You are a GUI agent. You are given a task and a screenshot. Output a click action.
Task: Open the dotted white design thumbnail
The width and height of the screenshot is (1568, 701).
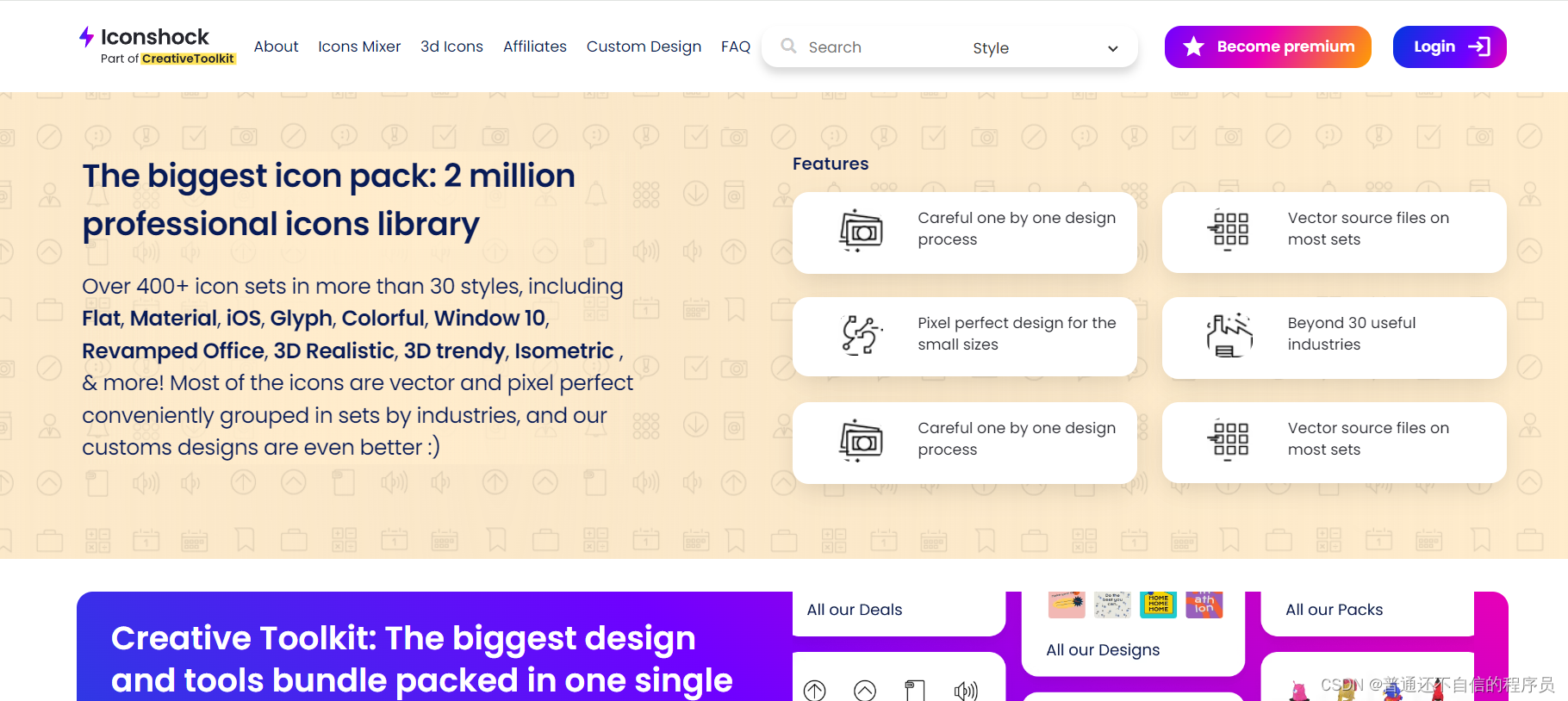[x=1112, y=605]
